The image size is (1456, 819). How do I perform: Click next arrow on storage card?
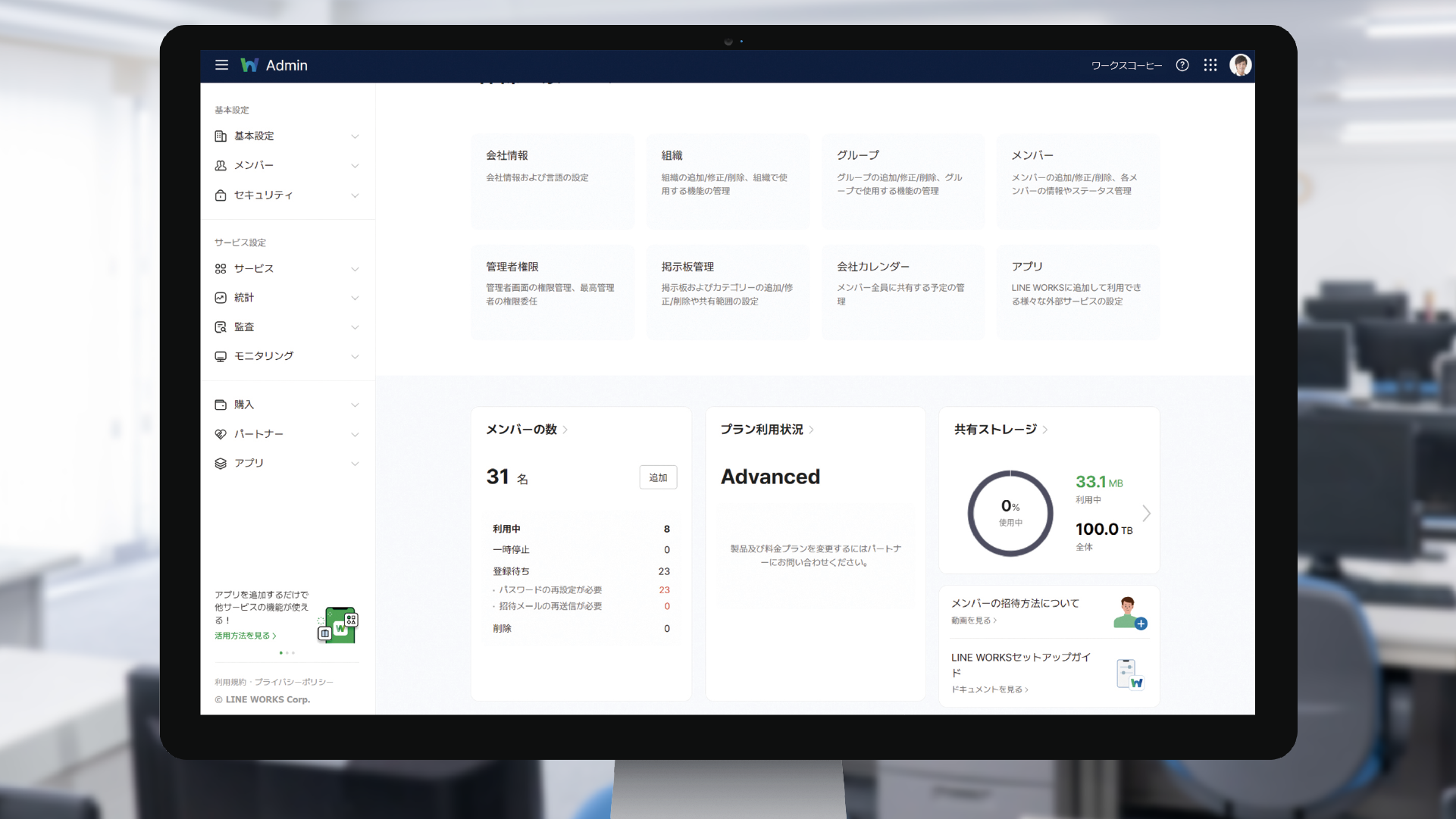(x=1146, y=514)
